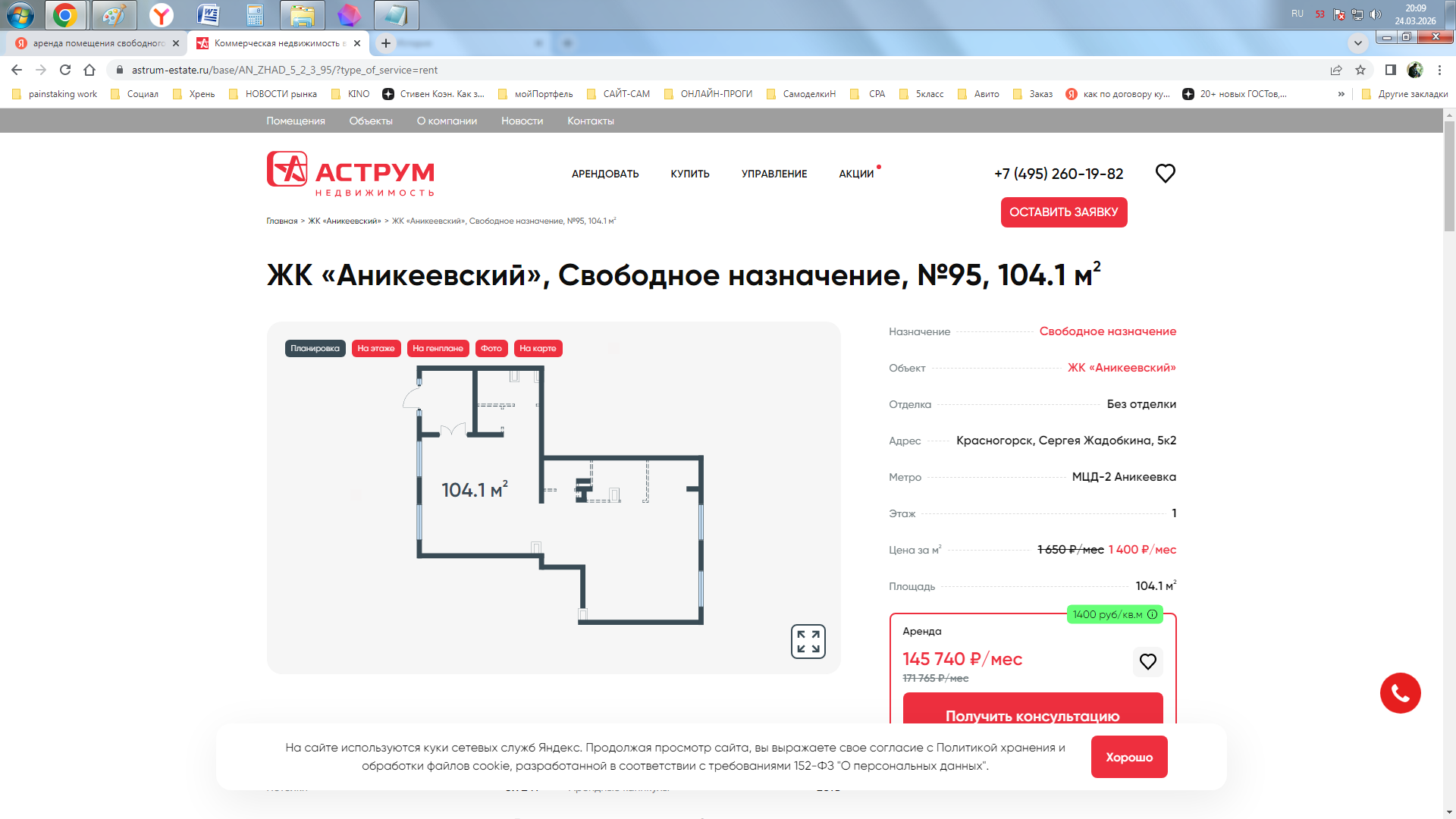Click the Аструм Недвижимость logo
Viewport: 1456px width, 819px height.
(350, 174)
